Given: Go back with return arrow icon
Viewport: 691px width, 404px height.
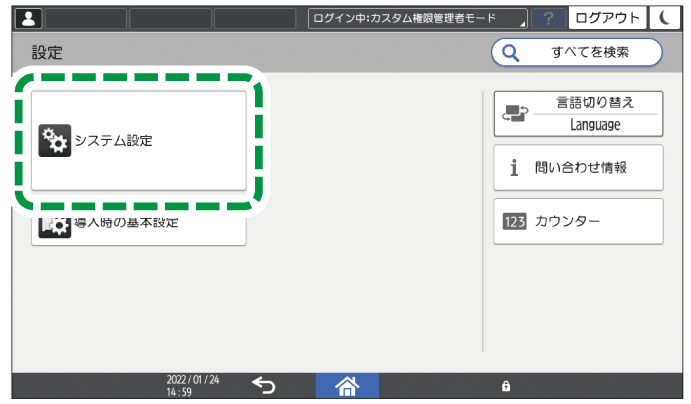Looking at the screenshot, I should 264,385.
